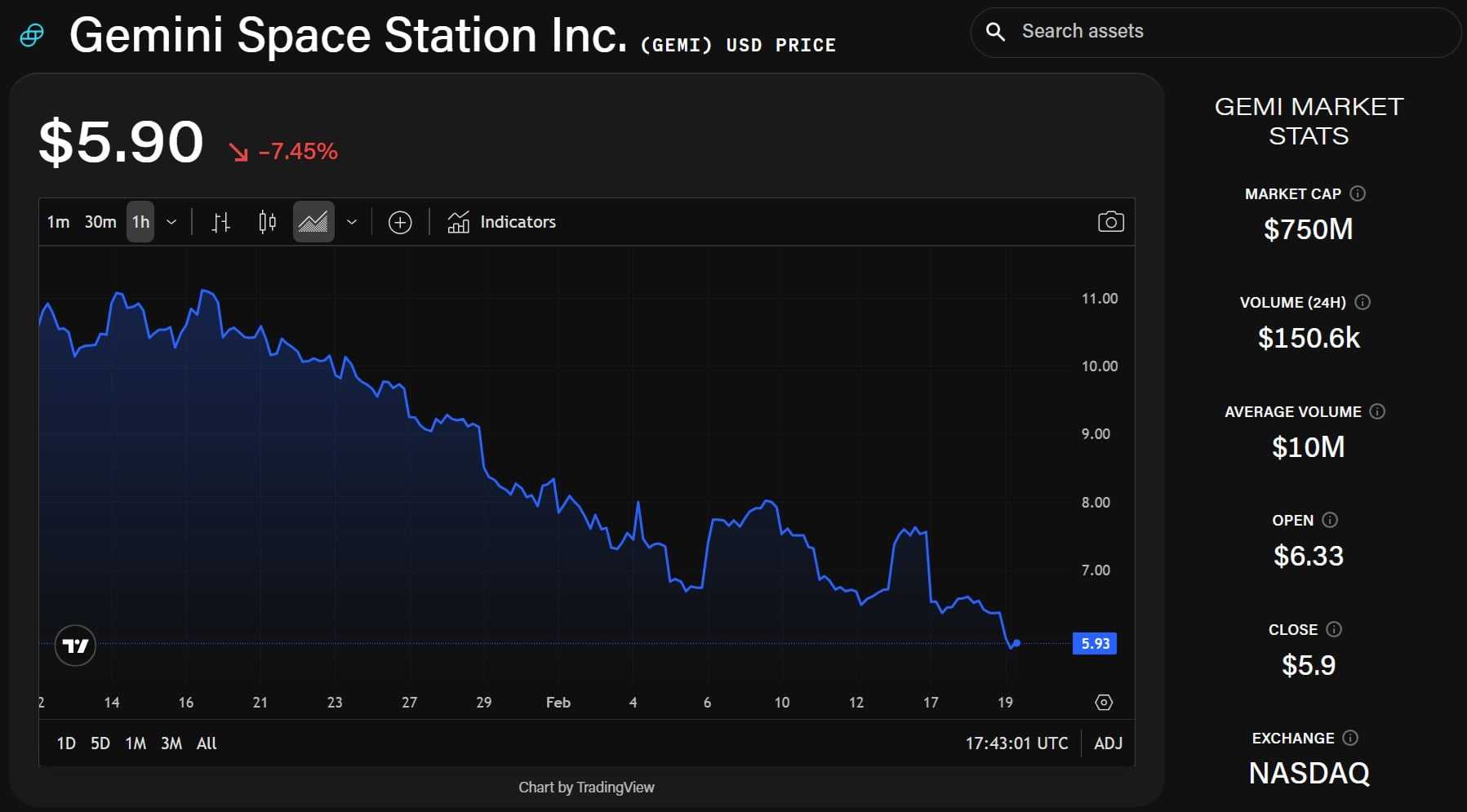Switch chart to candlestick style
Viewport: 1467px width, 812px height.
pos(266,221)
